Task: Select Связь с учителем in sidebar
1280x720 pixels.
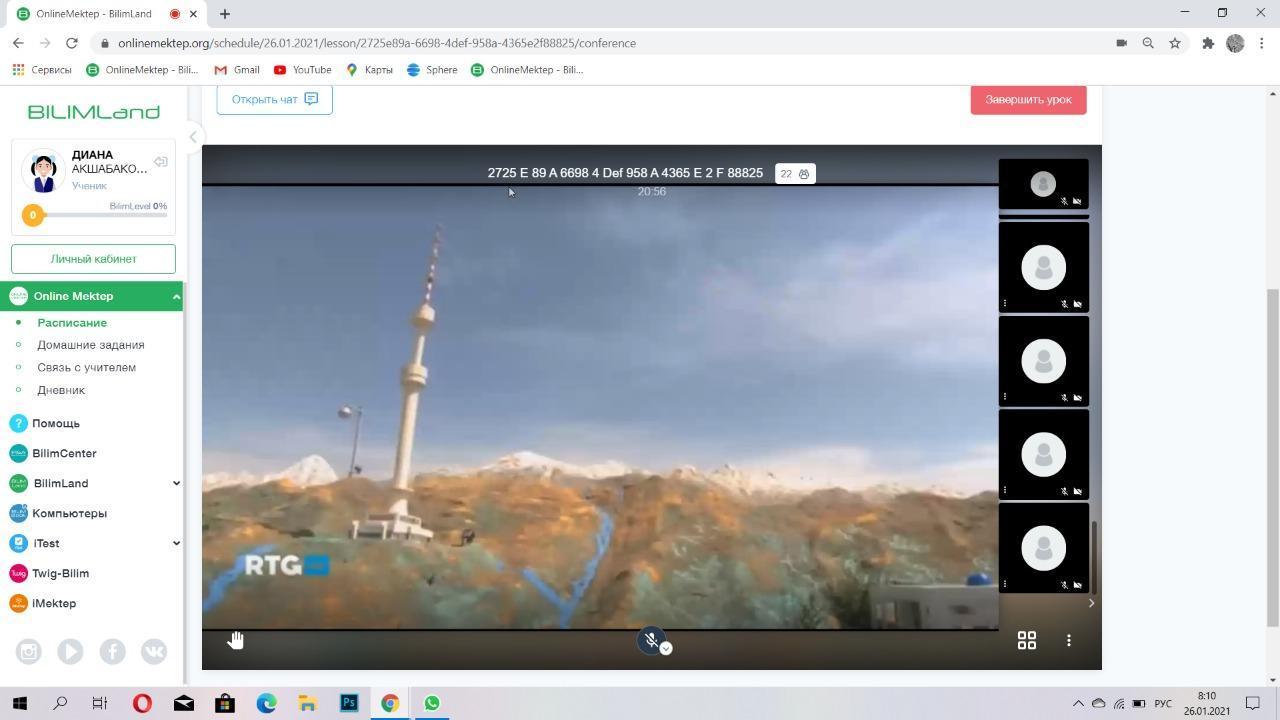Action: pyautogui.click(x=87, y=367)
